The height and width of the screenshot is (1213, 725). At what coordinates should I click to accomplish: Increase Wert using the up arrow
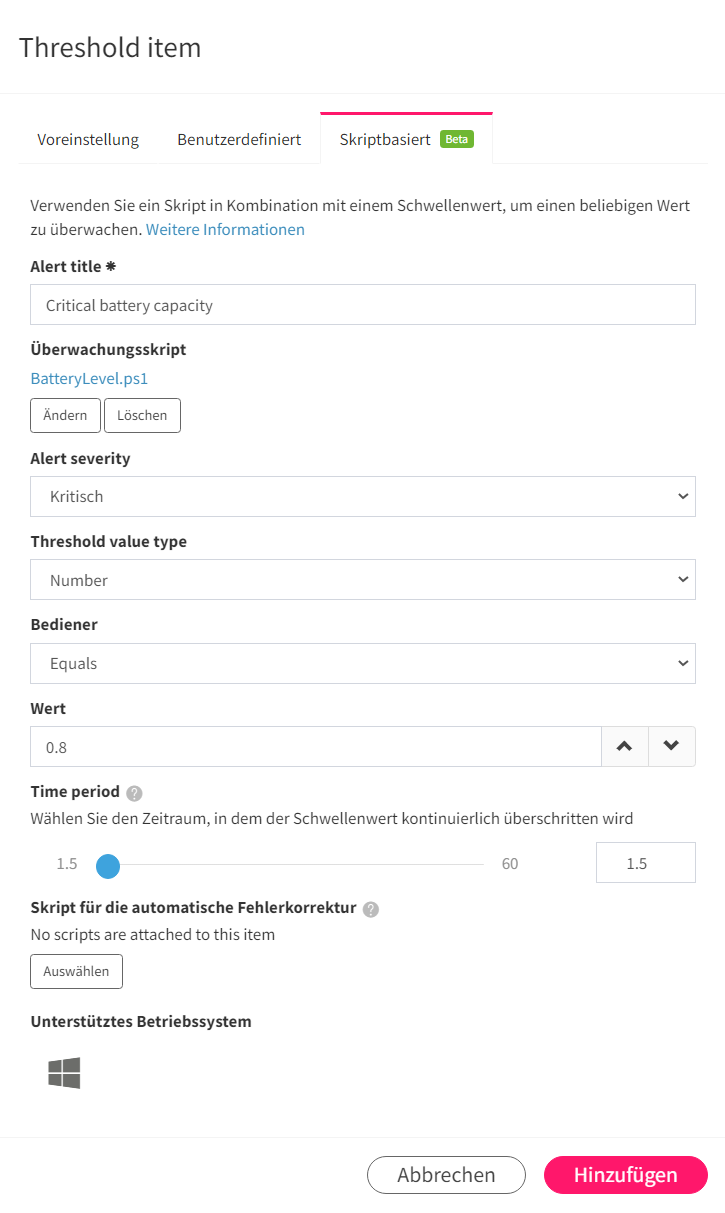point(625,746)
